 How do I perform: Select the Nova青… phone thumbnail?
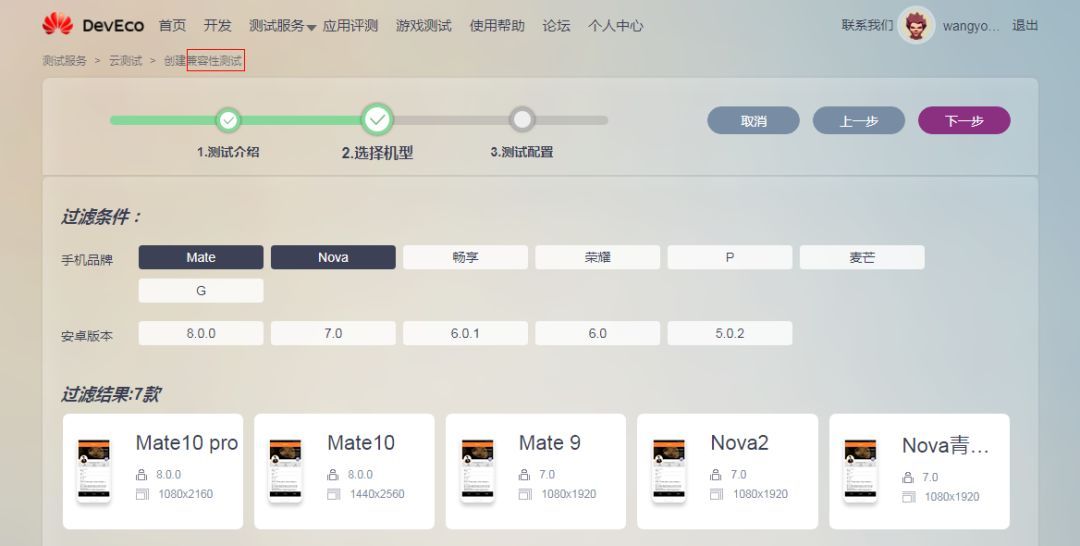(x=860, y=471)
